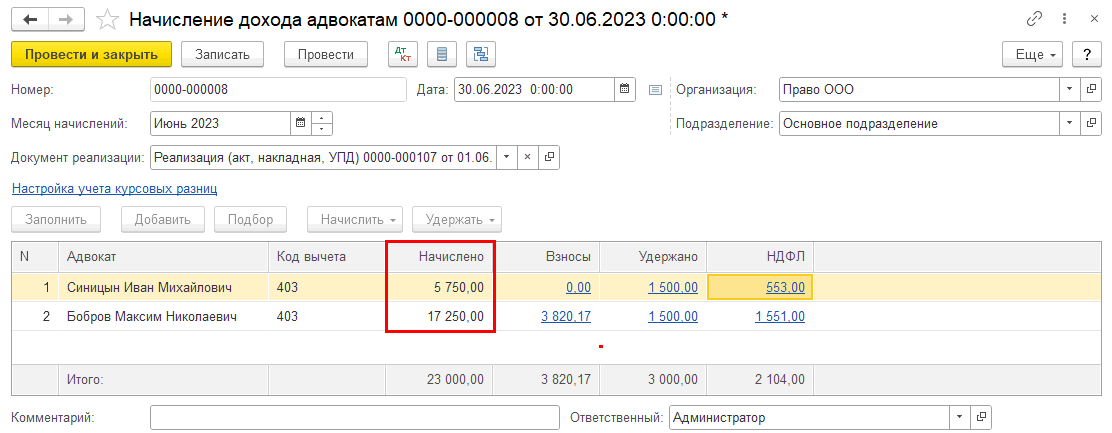Image resolution: width=1112 pixels, height=433 pixels.
Task: Click the Провести и закрыть button
Action: 91,54
